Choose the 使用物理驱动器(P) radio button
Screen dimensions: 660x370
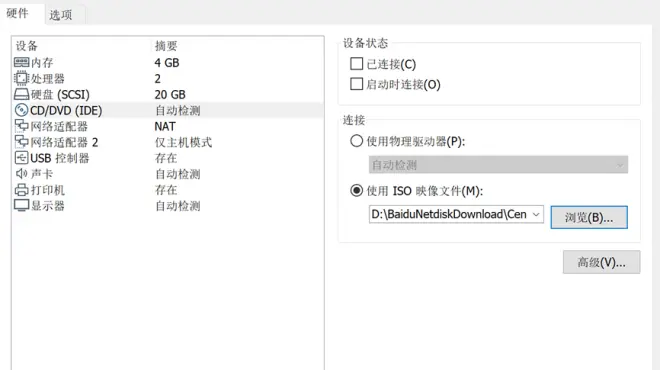tap(357, 141)
